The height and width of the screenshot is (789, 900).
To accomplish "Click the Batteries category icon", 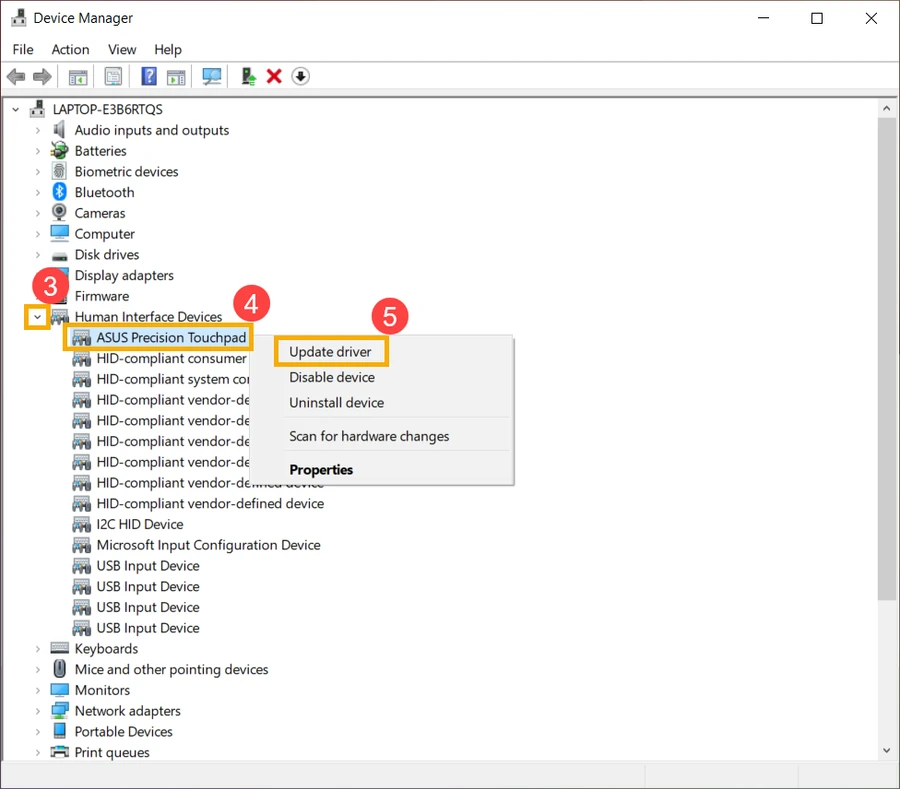I will [x=59, y=151].
